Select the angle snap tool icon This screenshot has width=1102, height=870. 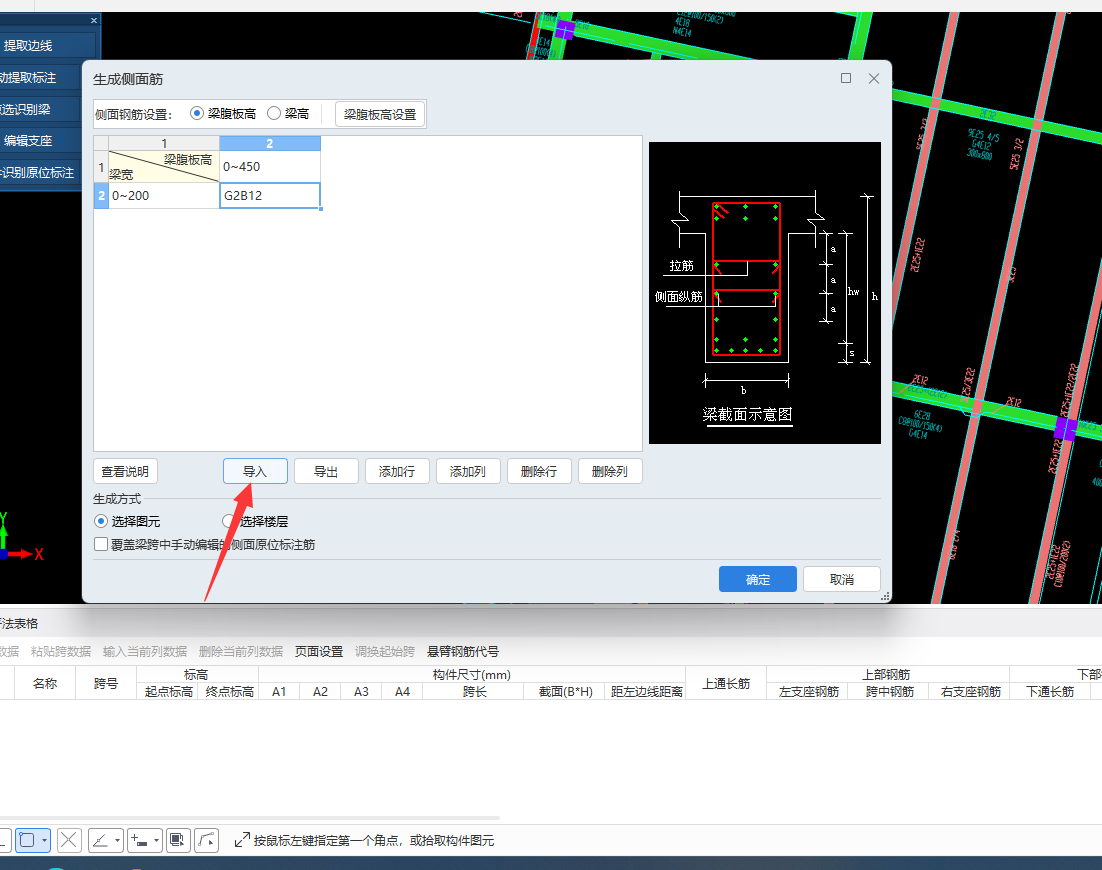[101, 840]
